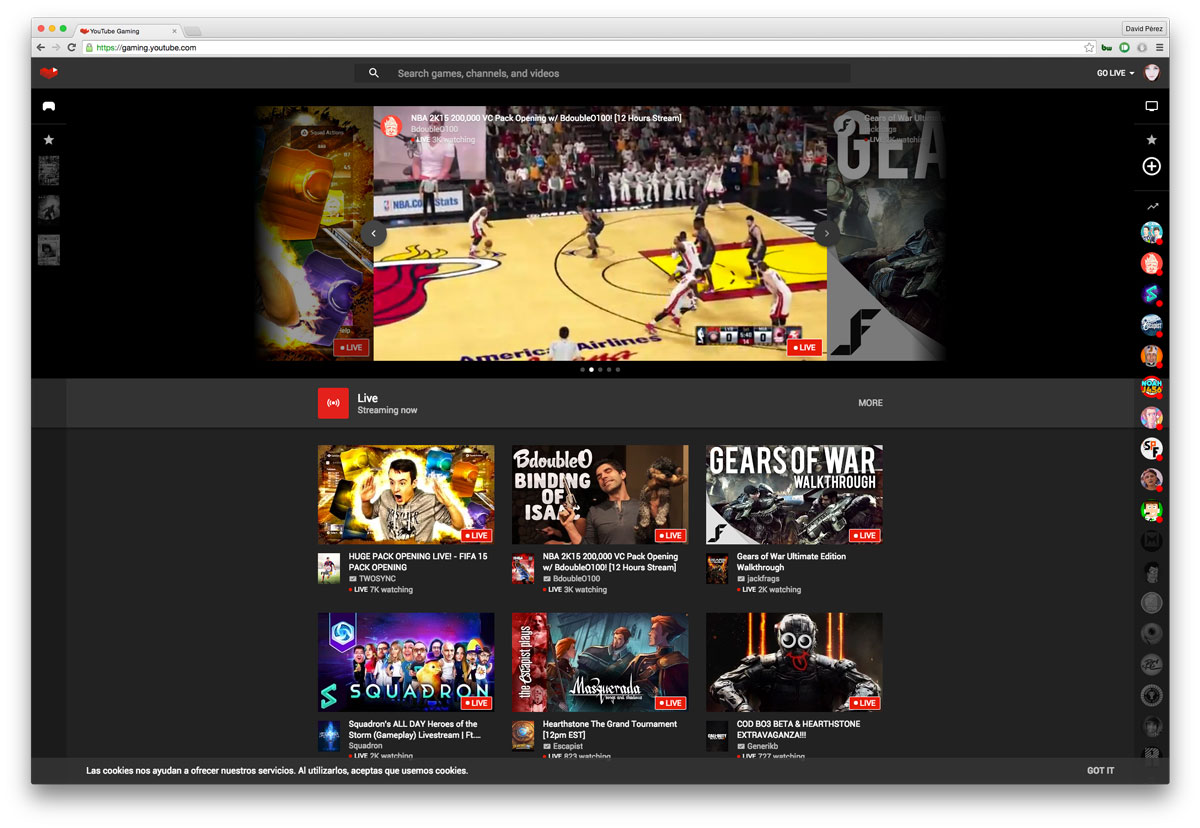
Task: Select the star icon in the right sidebar
Action: pyautogui.click(x=1151, y=139)
